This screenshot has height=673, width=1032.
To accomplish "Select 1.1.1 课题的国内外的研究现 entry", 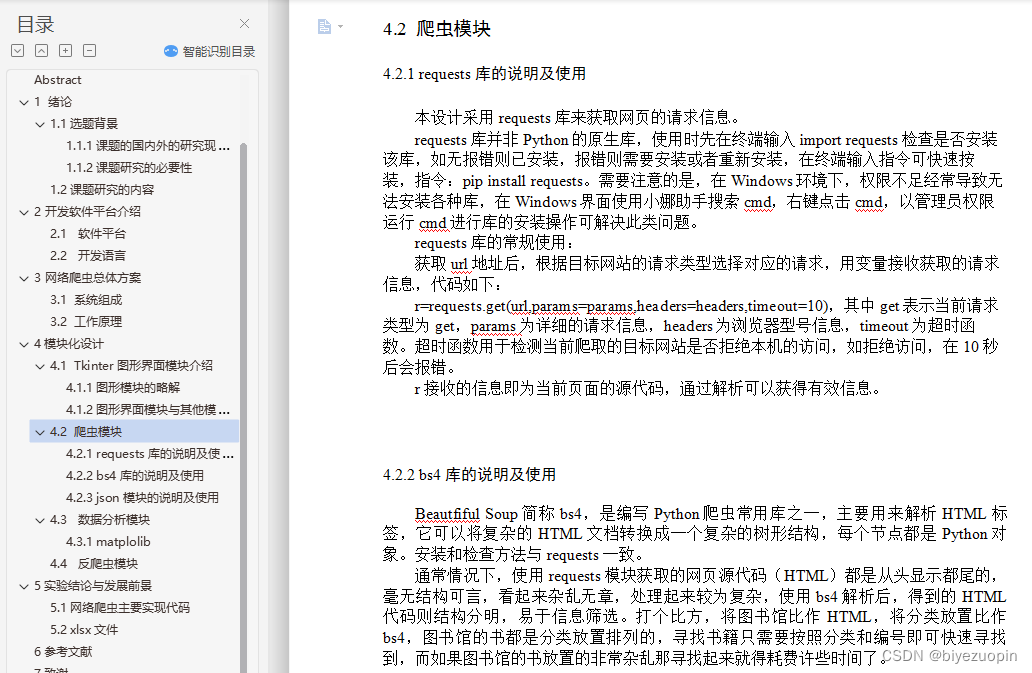I will tap(147, 145).
